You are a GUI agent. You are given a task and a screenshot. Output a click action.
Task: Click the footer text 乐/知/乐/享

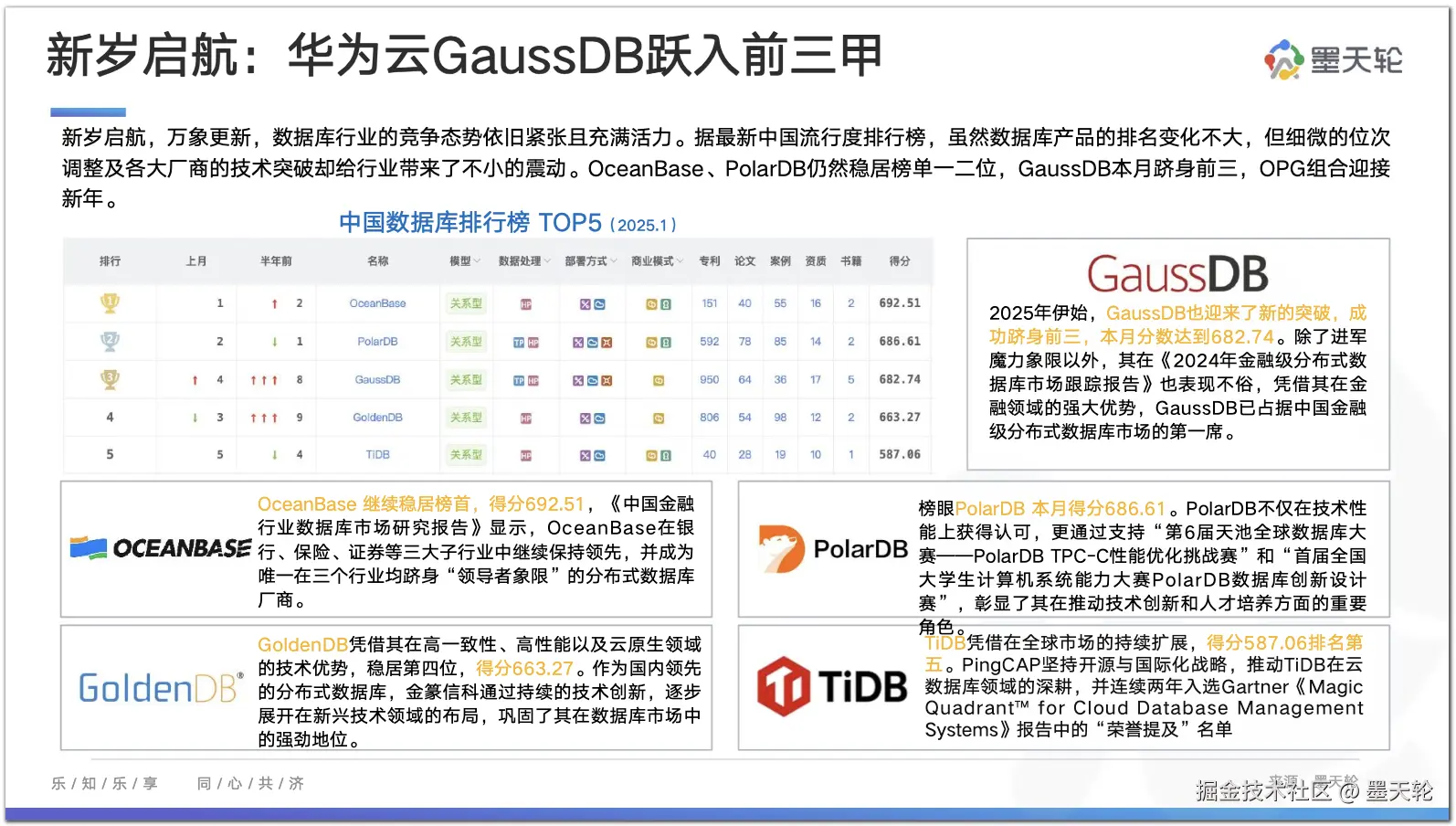104,783
